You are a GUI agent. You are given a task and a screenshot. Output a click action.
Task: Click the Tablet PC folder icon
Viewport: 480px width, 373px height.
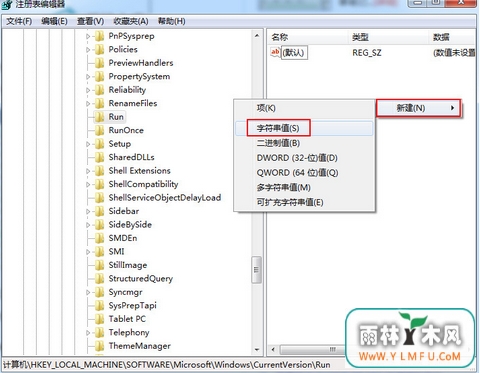(x=99, y=319)
